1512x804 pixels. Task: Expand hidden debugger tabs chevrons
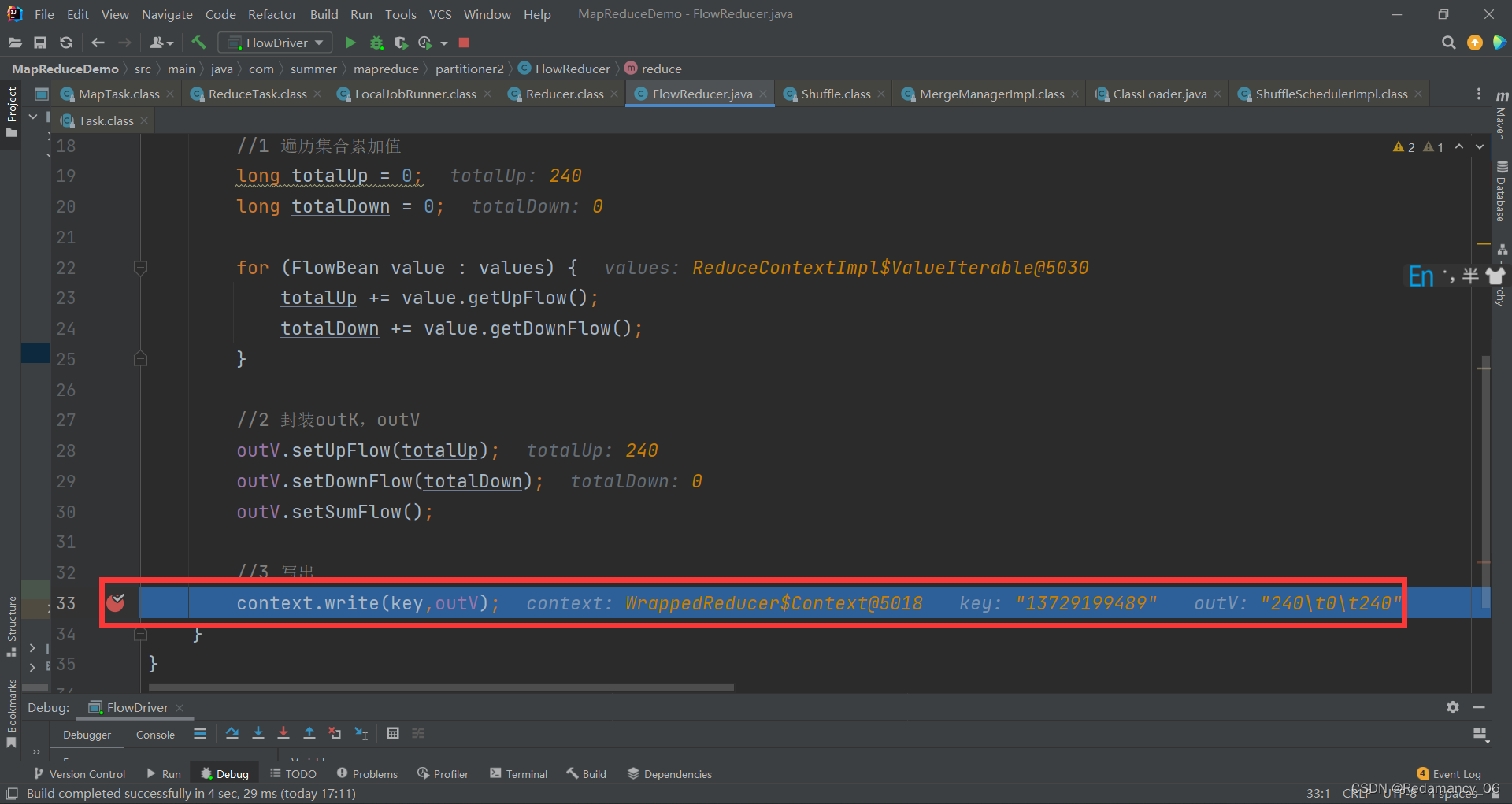(36, 751)
